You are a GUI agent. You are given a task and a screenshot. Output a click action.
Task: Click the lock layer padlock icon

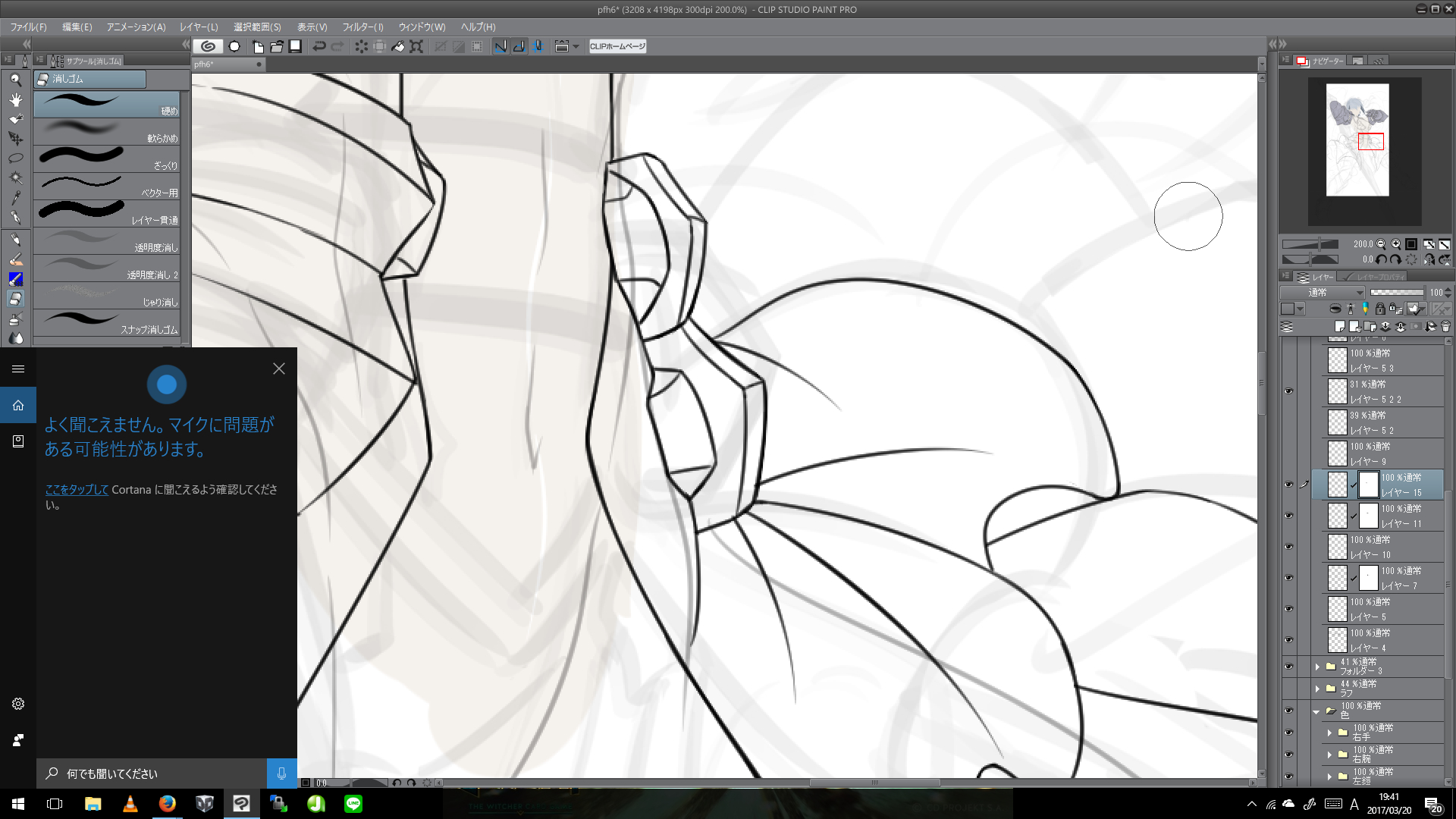[x=1380, y=309]
